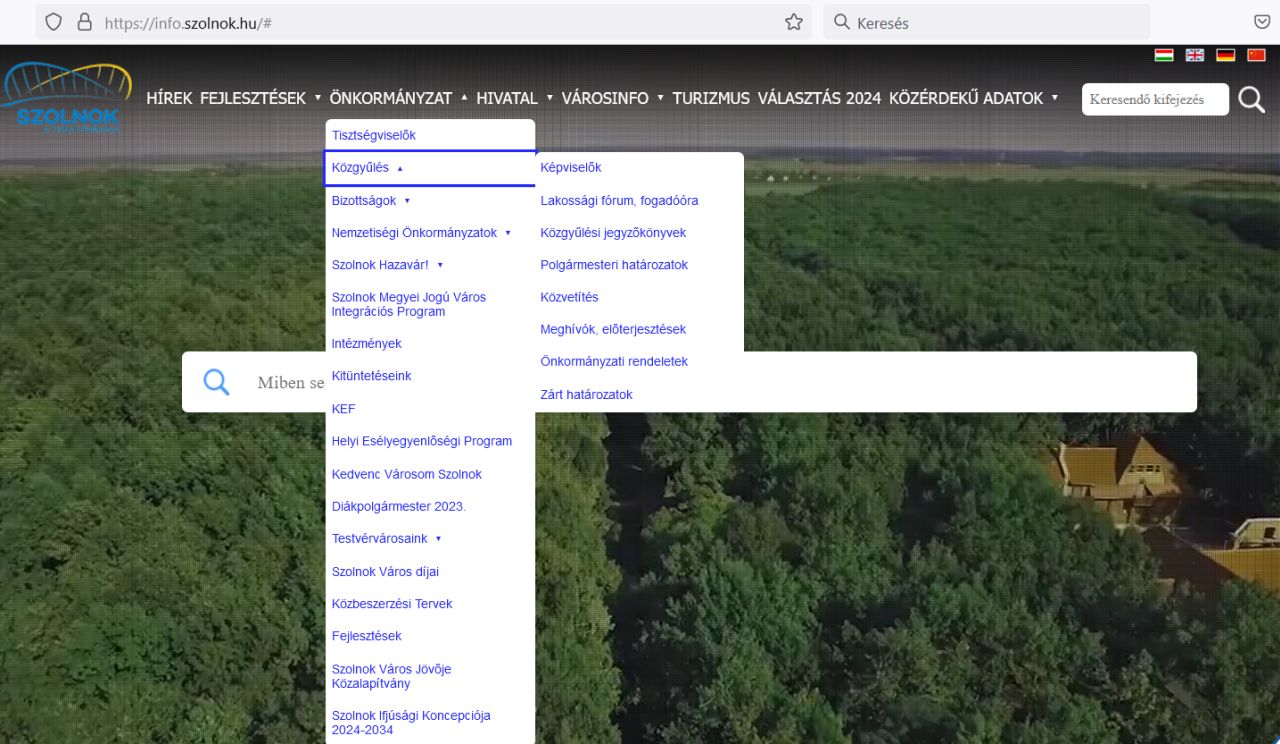The height and width of the screenshot is (744, 1280).
Task: Open the TURIZMUS menu item
Action: [x=711, y=98]
